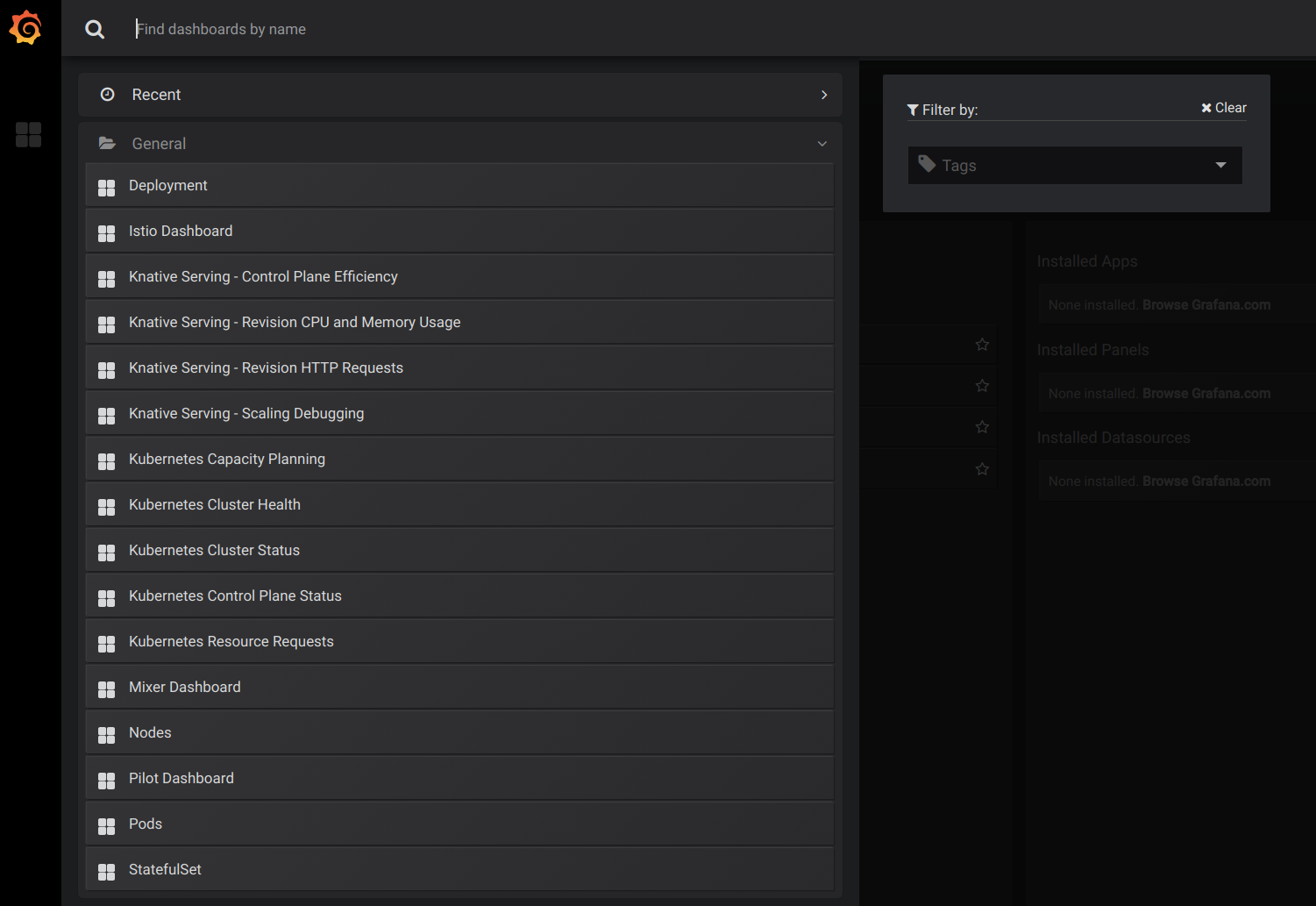Click the icon beside Revision CPU and Memory Usage

[106, 325]
